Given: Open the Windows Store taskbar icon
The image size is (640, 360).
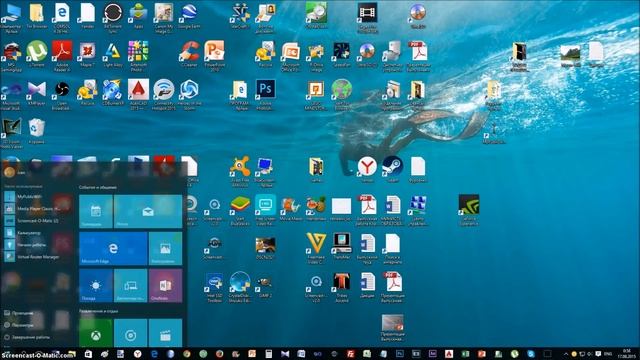Looking at the screenshot, I should pyautogui.click(x=88, y=354).
